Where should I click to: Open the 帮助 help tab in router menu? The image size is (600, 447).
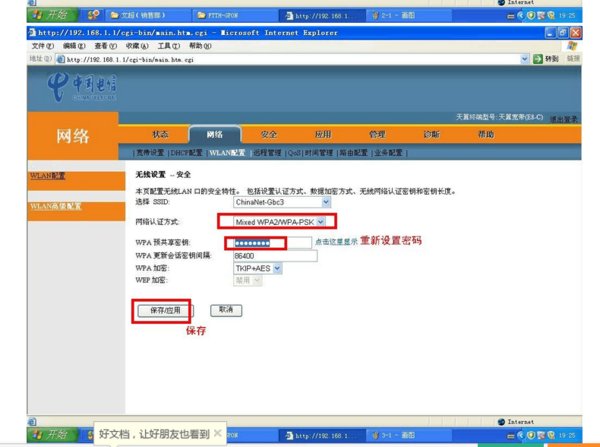coord(486,134)
